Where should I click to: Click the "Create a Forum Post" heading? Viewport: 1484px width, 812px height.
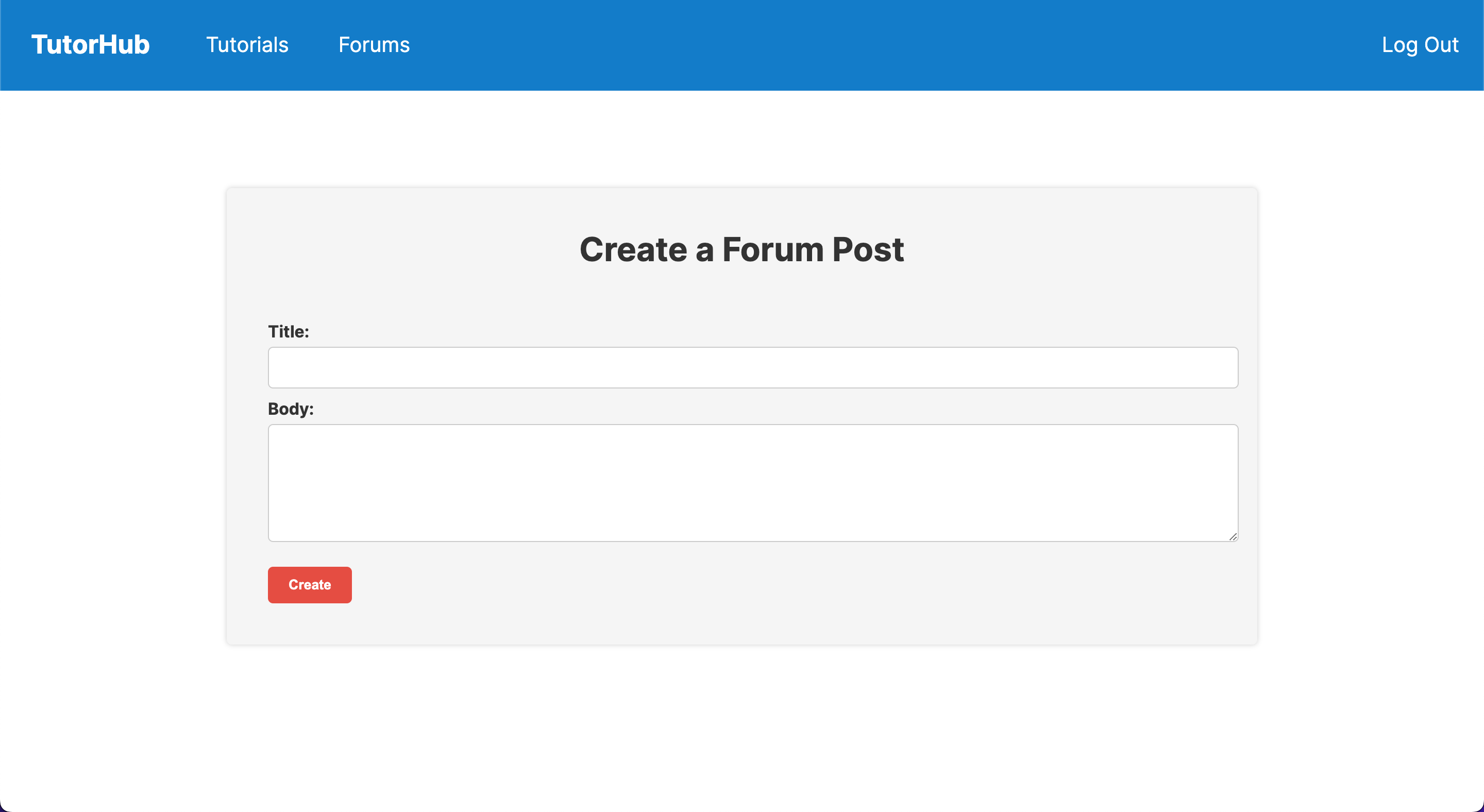click(x=741, y=249)
